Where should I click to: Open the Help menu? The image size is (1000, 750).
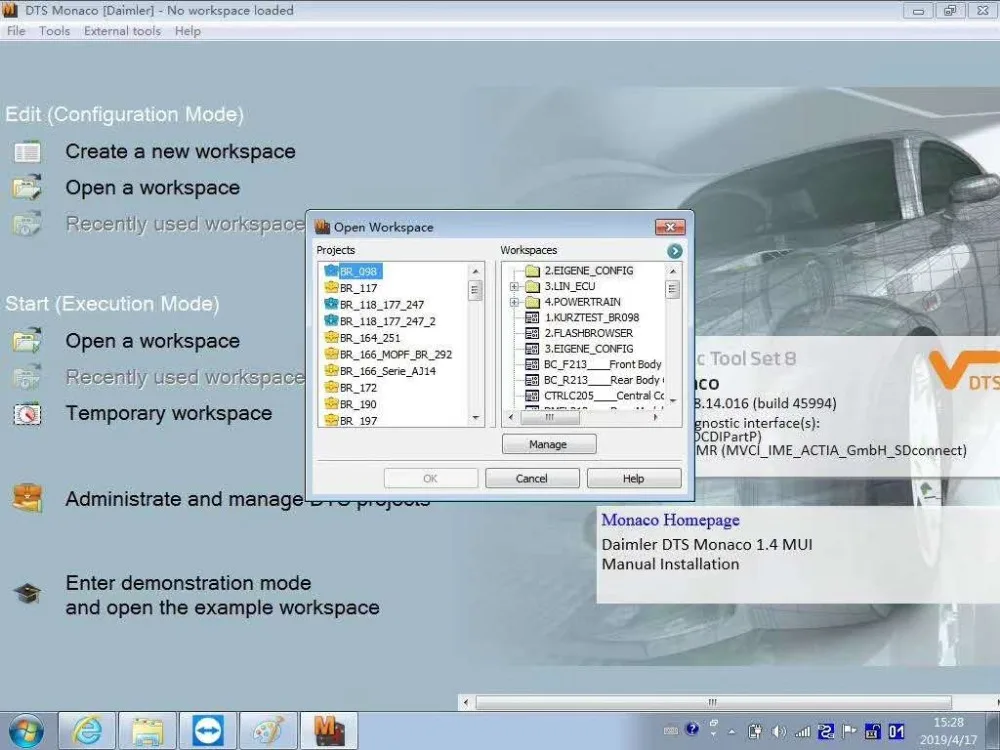click(x=188, y=31)
